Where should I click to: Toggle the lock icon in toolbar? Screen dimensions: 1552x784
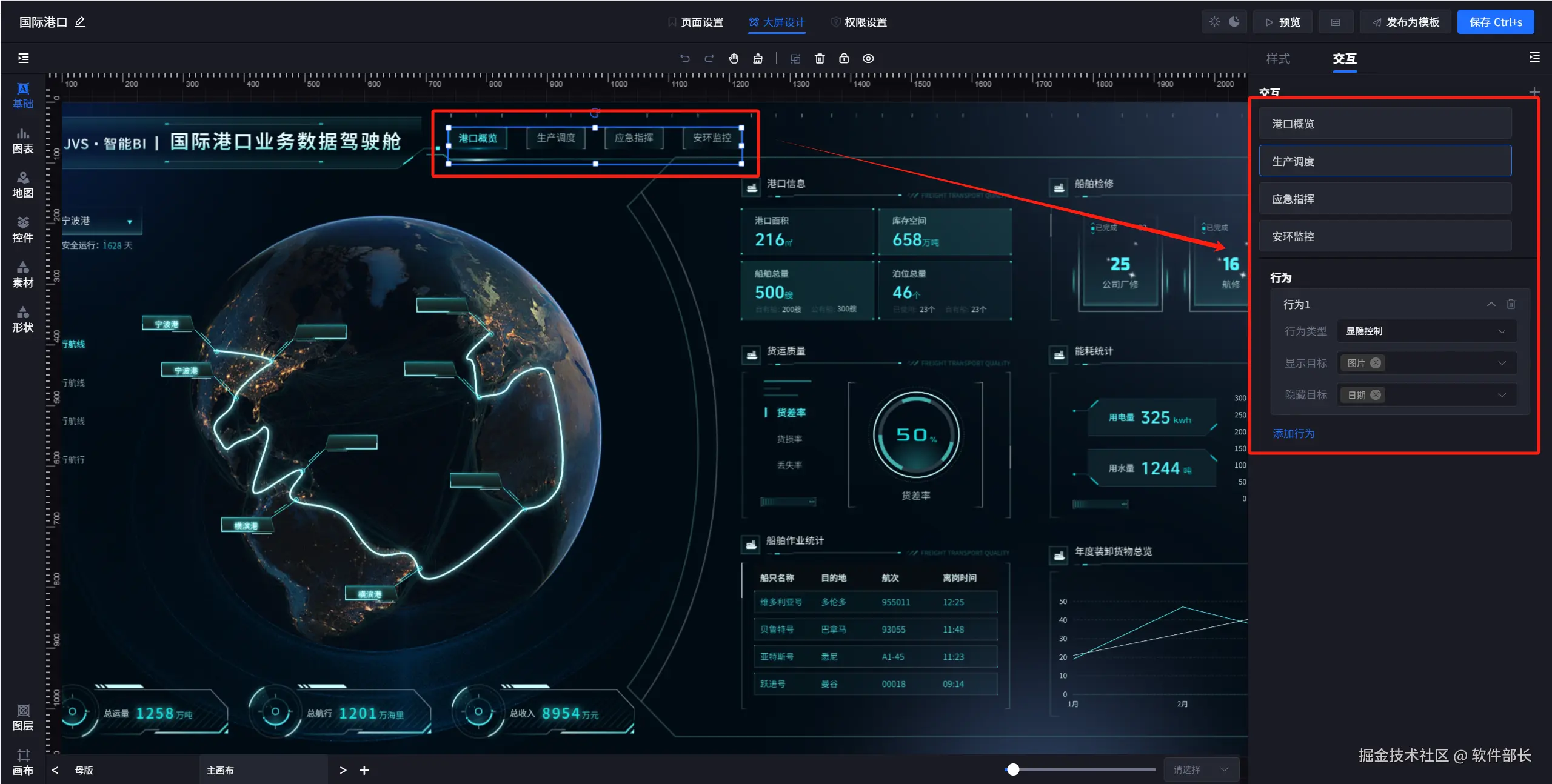[x=844, y=59]
